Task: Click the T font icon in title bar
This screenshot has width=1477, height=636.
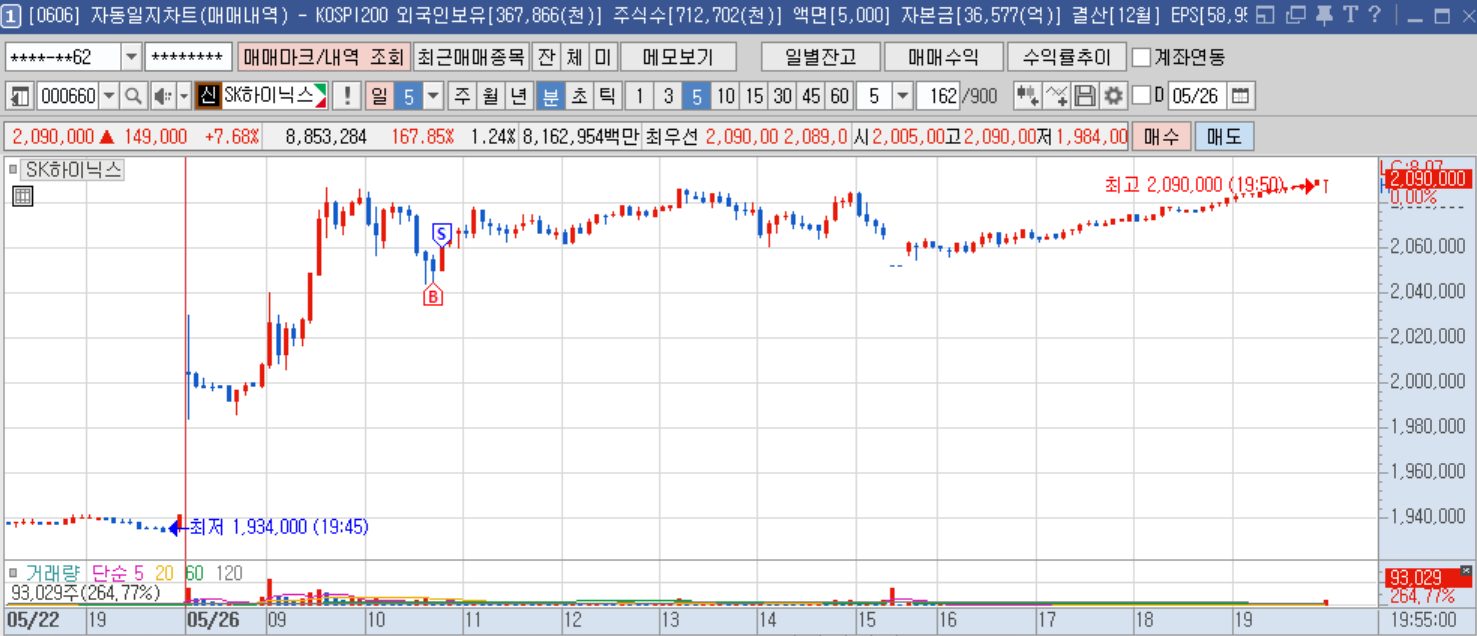Action: point(1350,15)
